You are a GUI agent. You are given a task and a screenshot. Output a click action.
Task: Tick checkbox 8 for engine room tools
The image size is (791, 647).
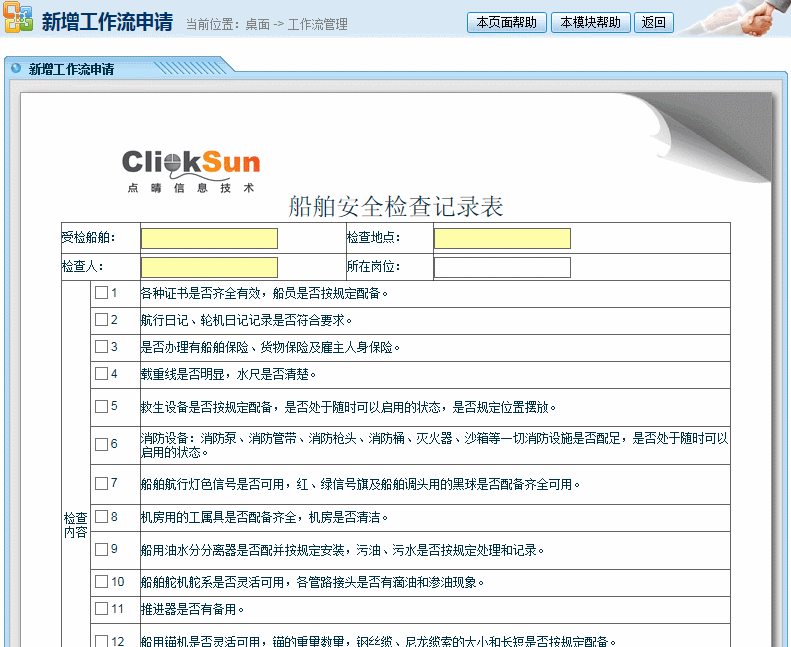[101, 517]
